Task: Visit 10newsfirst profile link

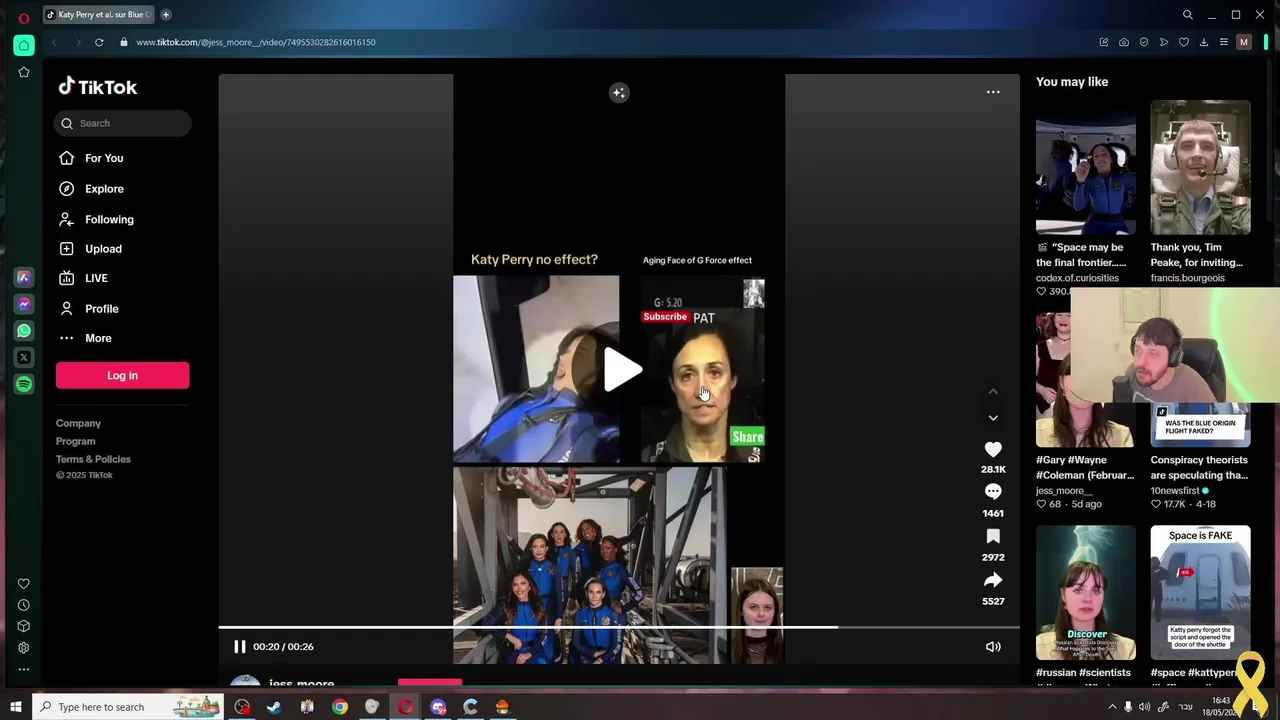Action: (1174, 491)
